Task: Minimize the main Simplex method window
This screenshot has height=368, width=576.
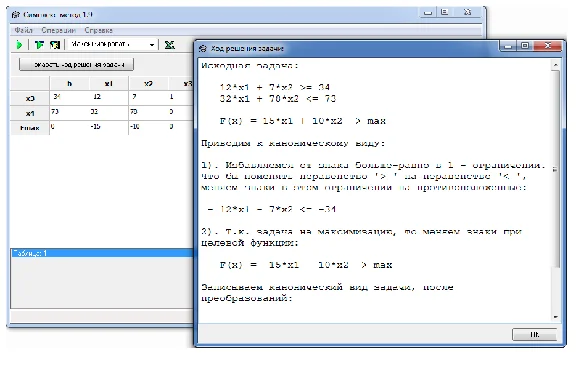Action: [x=428, y=12]
